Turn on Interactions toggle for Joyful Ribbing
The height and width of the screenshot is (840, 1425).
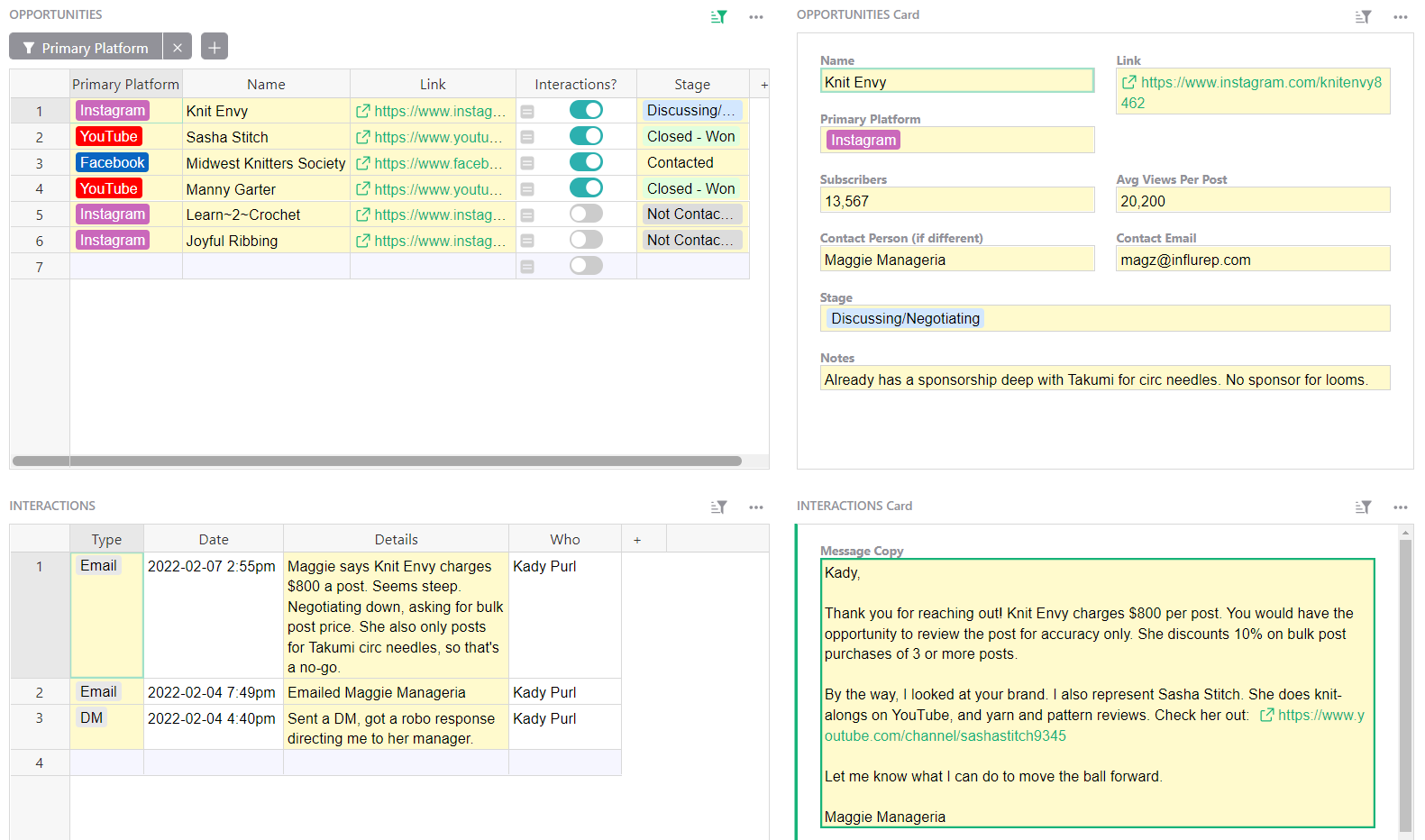586,240
